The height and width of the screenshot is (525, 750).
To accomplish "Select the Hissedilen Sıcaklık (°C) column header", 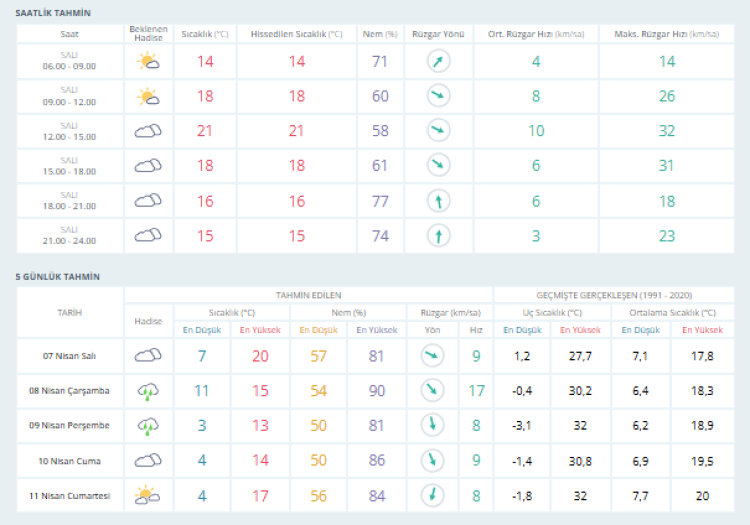I will [296, 34].
